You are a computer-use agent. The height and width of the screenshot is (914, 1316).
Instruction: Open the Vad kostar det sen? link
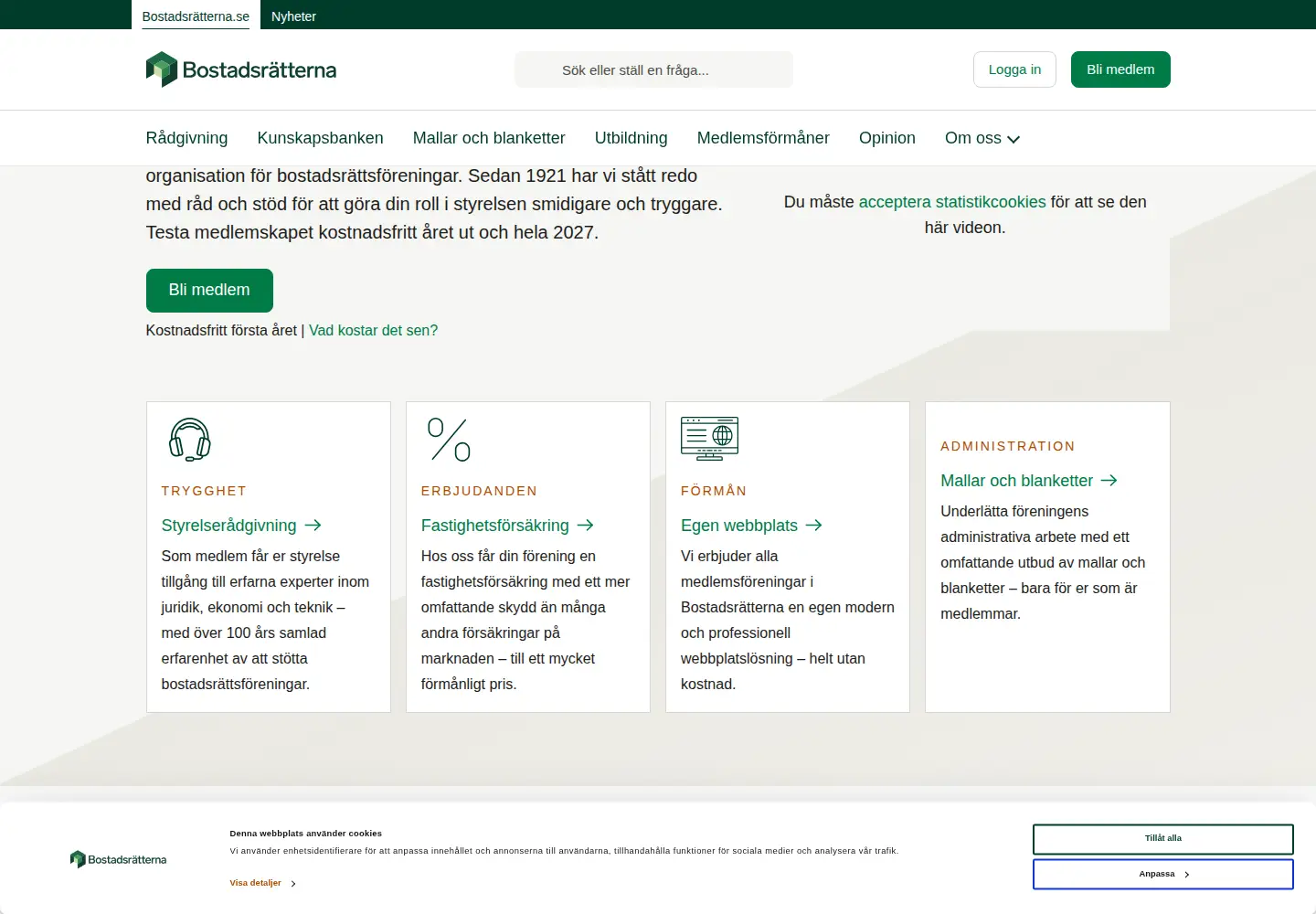click(374, 330)
